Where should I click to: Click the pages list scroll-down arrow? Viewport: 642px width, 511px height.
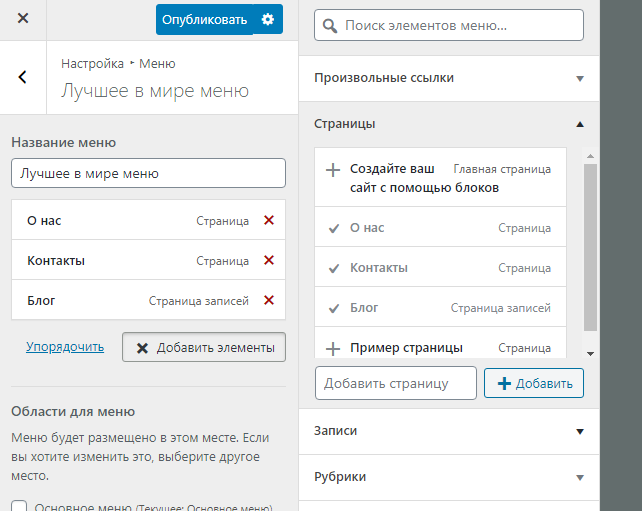point(590,353)
